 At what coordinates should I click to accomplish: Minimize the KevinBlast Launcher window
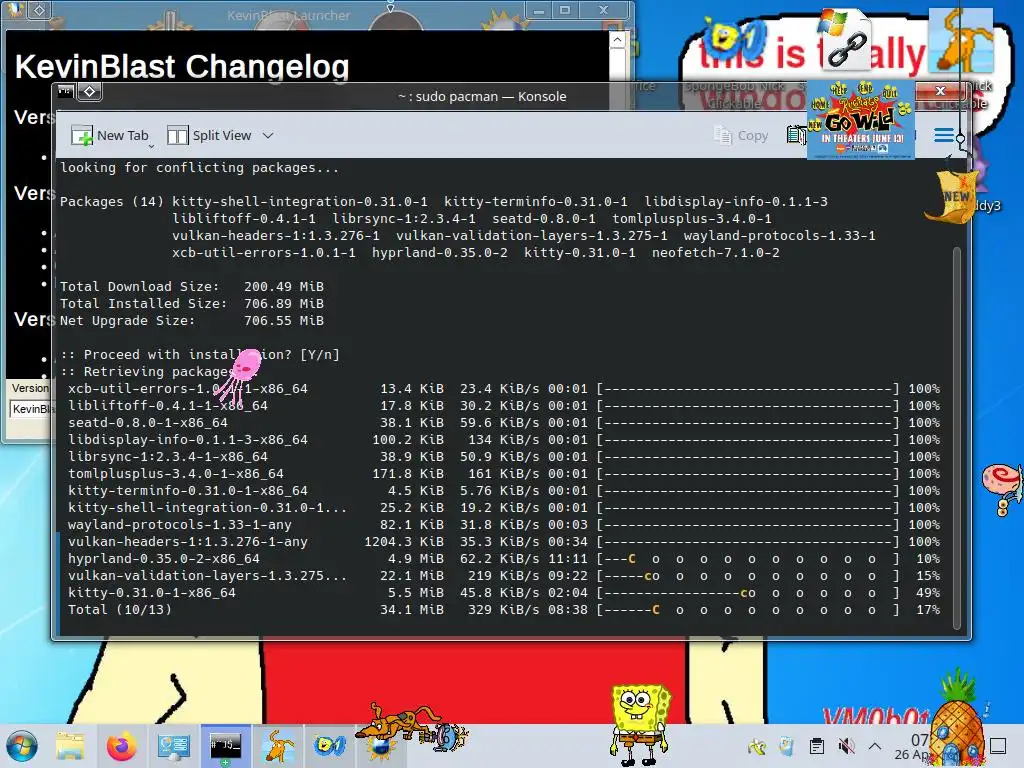pyautogui.click(x=539, y=10)
